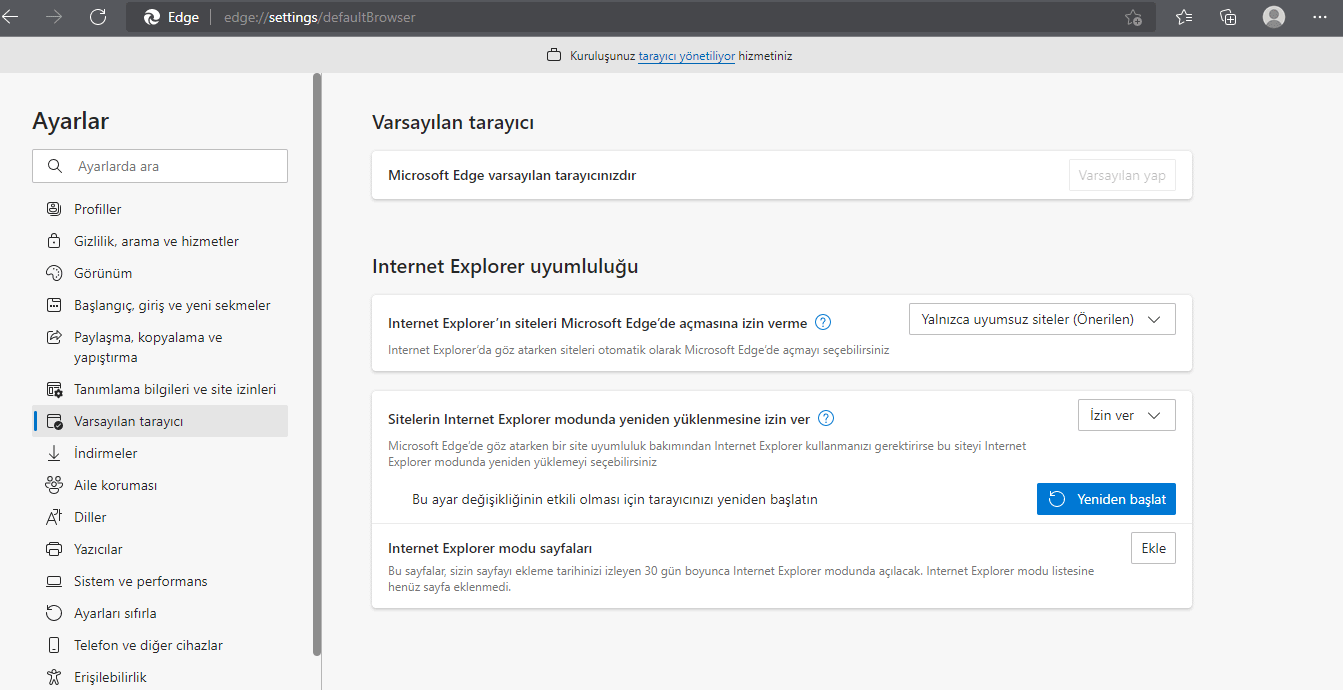Click the sidebar vertical scrollbar
The width and height of the screenshot is (1343, 690).
point(317,364)
